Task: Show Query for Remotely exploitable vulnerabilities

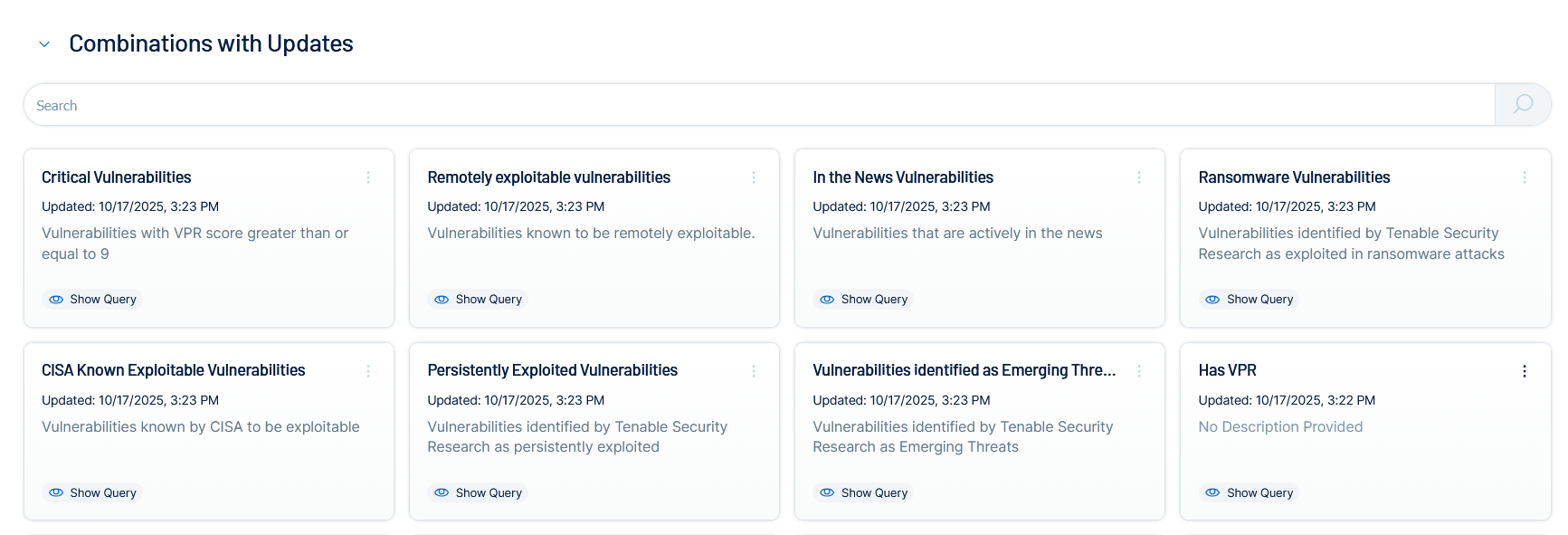Action: [x=478, y=300]
